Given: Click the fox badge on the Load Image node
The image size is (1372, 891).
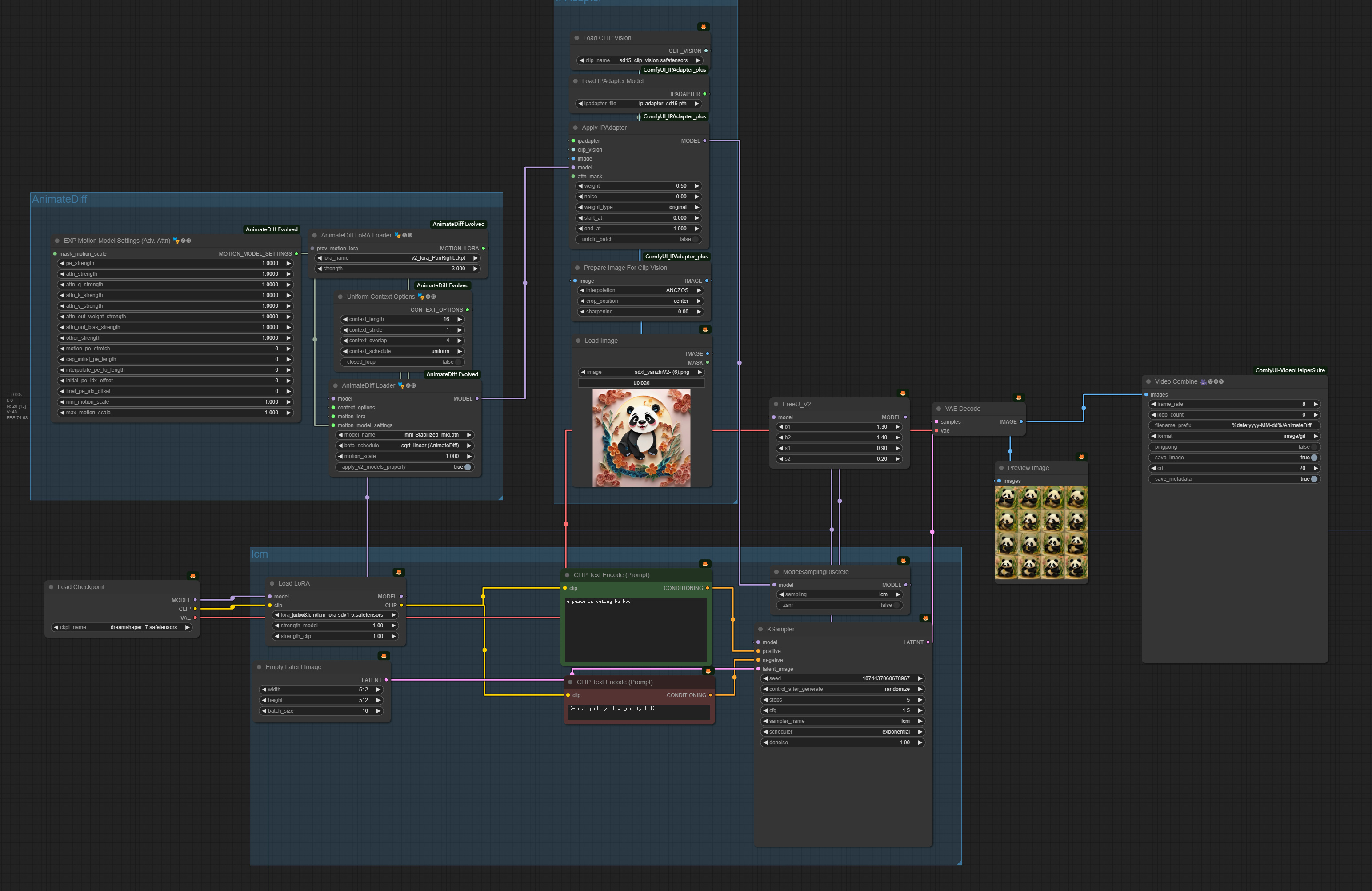Looking at the screenshot, I should click(x=706, y=329).
